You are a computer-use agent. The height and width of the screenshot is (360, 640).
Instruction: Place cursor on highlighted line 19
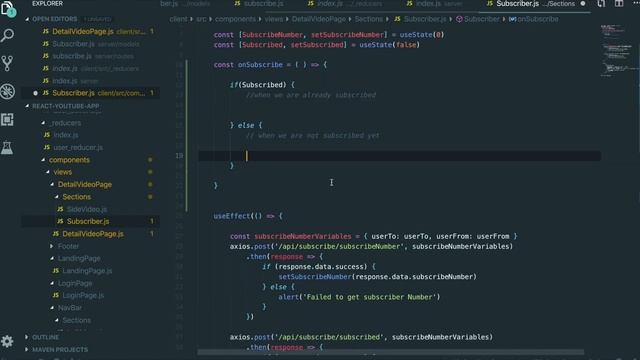(x=399, y=156)
